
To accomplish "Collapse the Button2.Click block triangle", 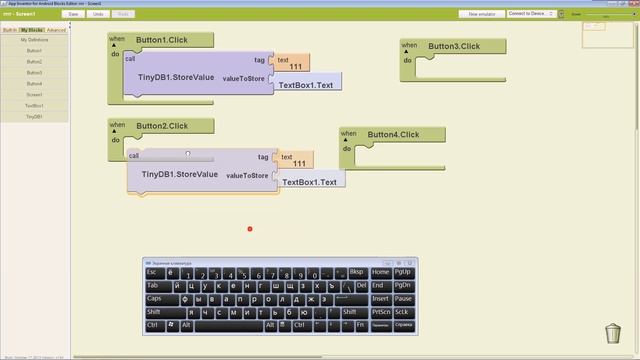I will (114, 131).
